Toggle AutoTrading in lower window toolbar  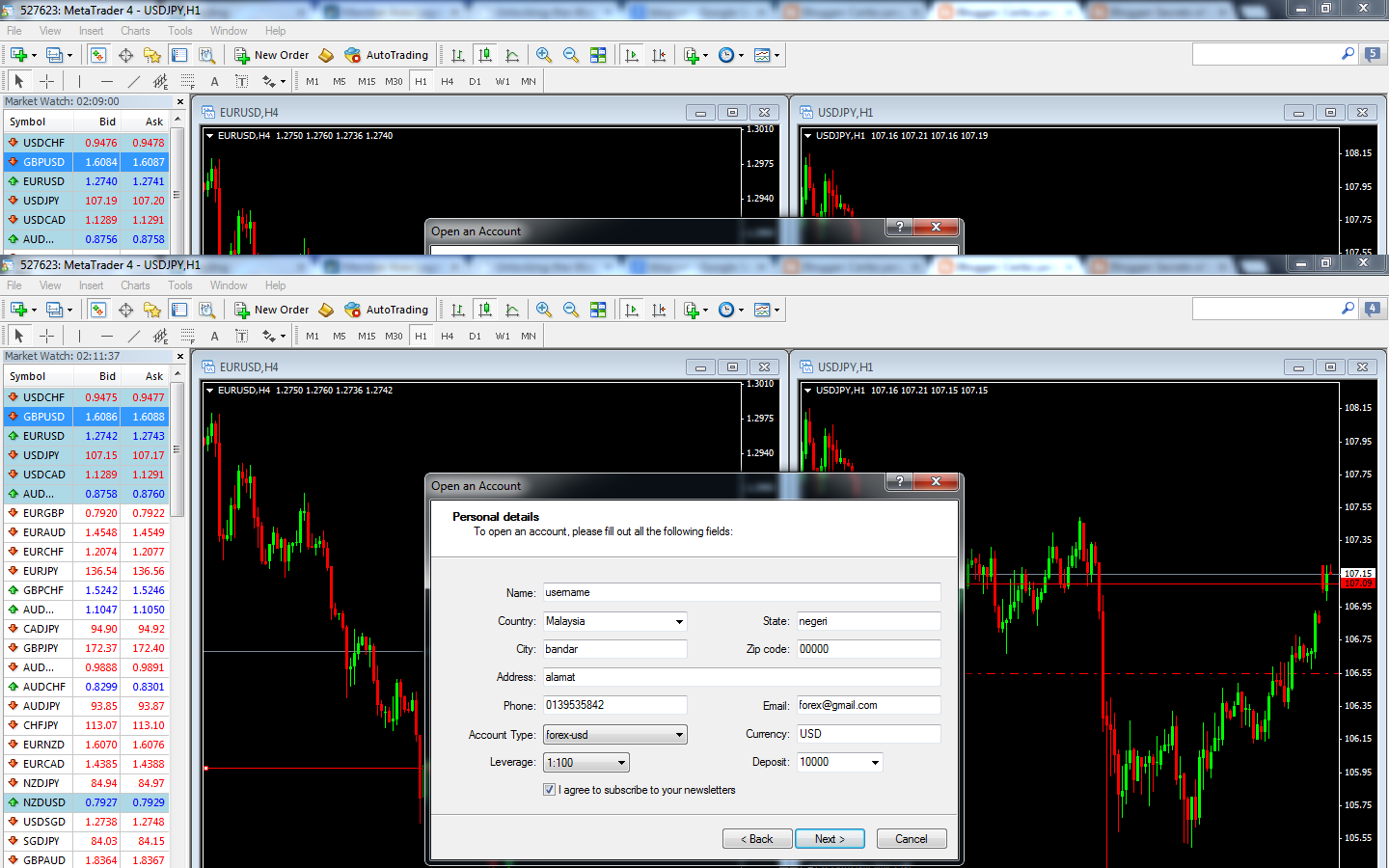pyautogui.click(x=386, y=310)
